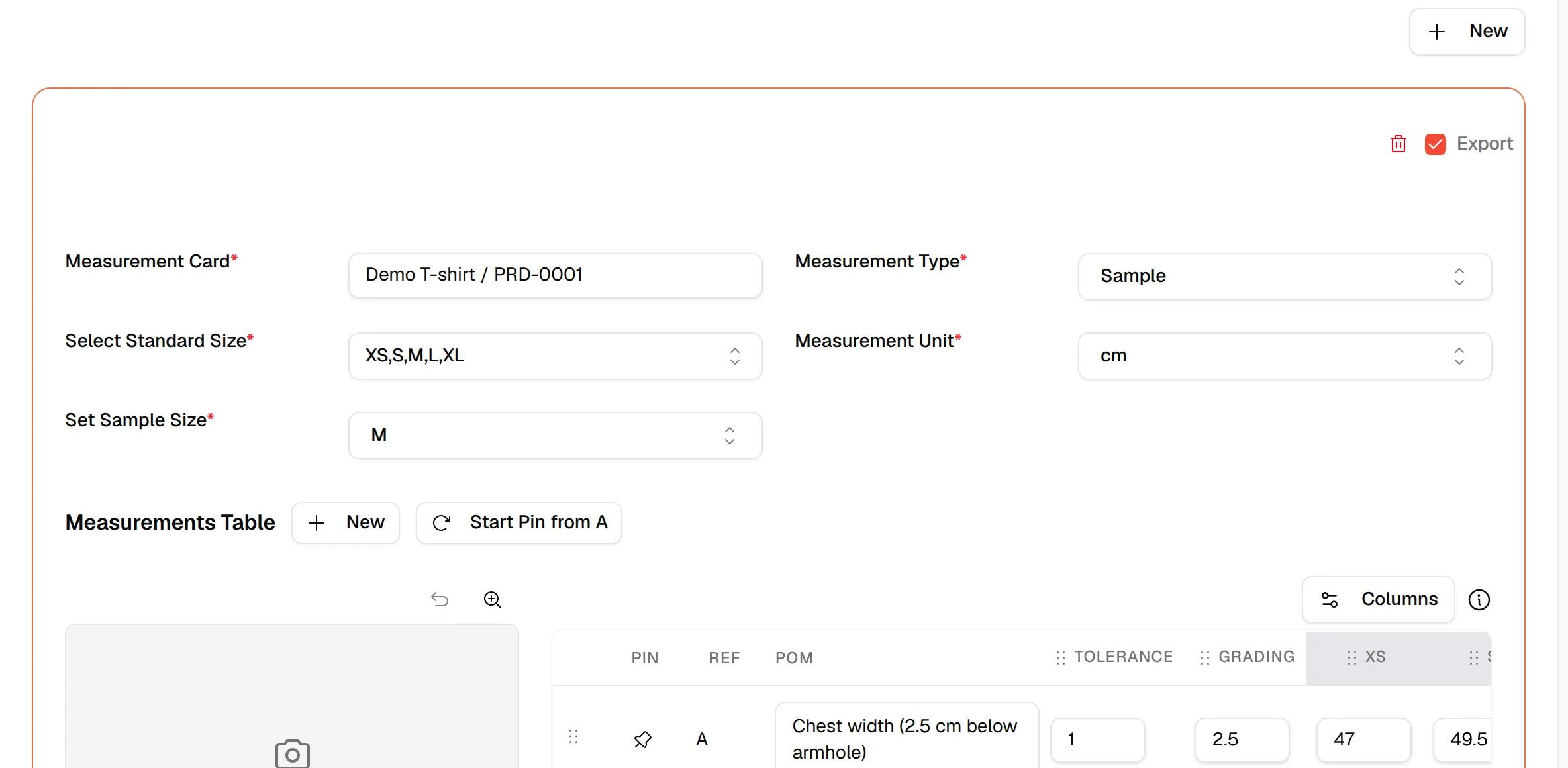Click the POM column header
Image resolution: width=1568 pixels, height=768 pixels.
[x=793, y=658]
